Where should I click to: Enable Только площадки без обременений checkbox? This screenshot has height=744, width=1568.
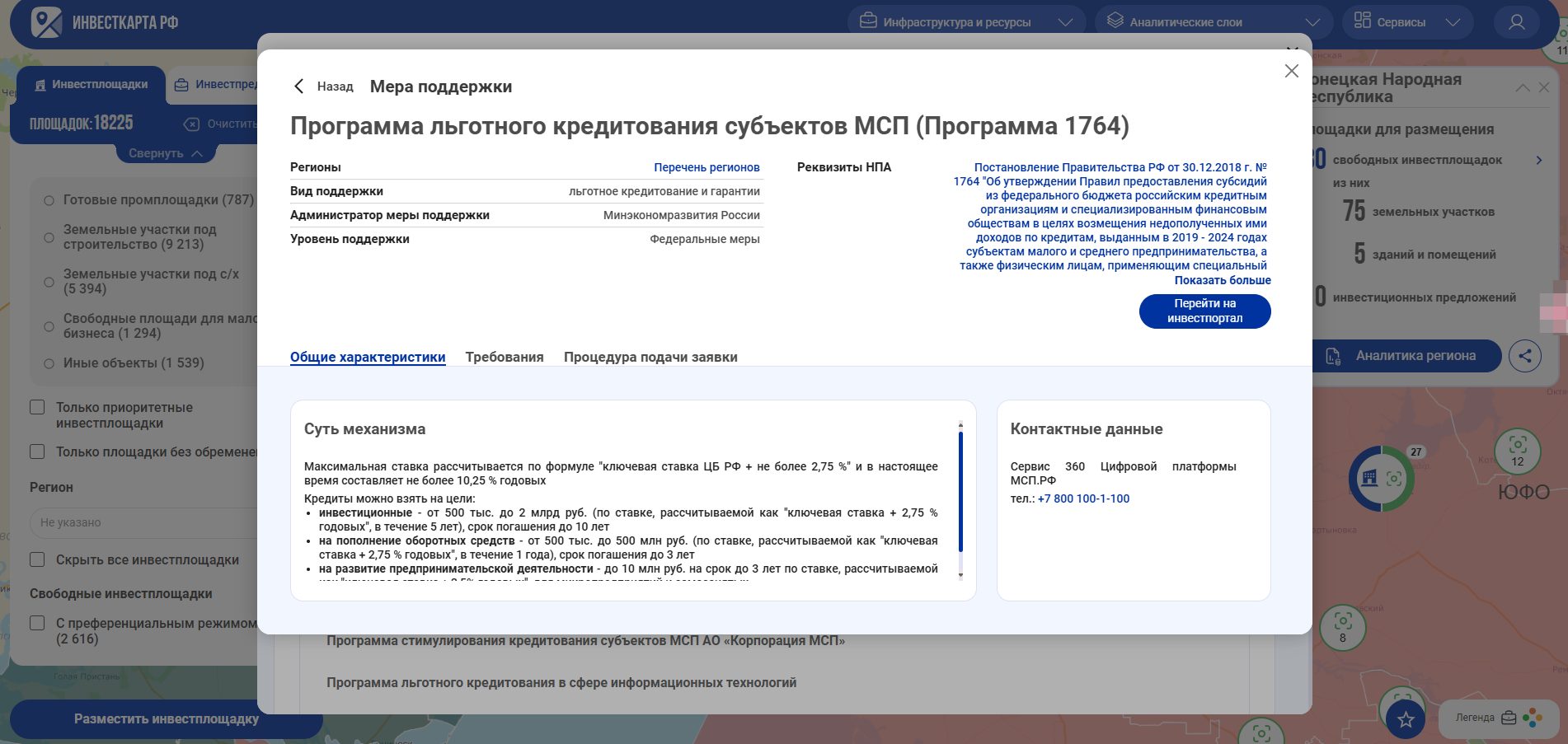pyautogui.click(x=37, y=452)
